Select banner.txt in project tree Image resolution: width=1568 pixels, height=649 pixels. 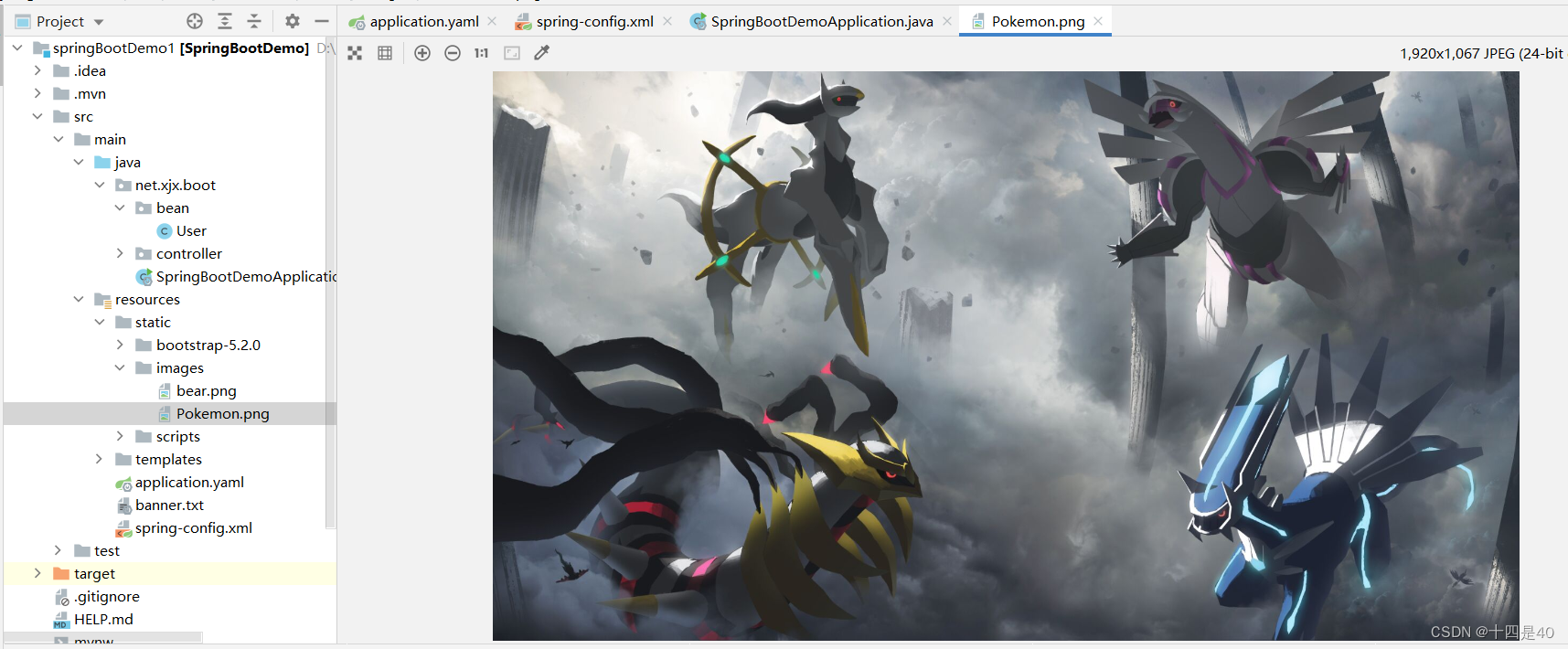pos(169,505)
